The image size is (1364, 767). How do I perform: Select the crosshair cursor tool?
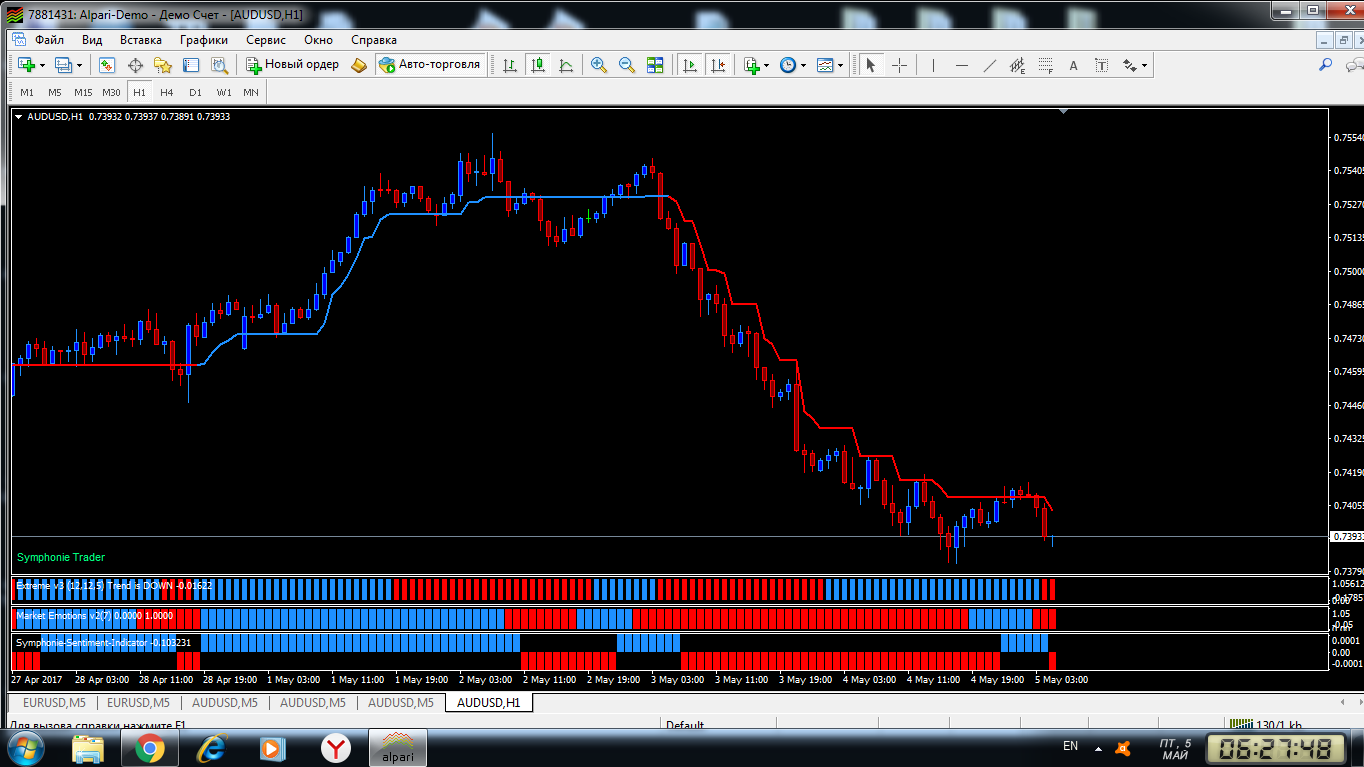pyautogui.click(x=899, y=65)
